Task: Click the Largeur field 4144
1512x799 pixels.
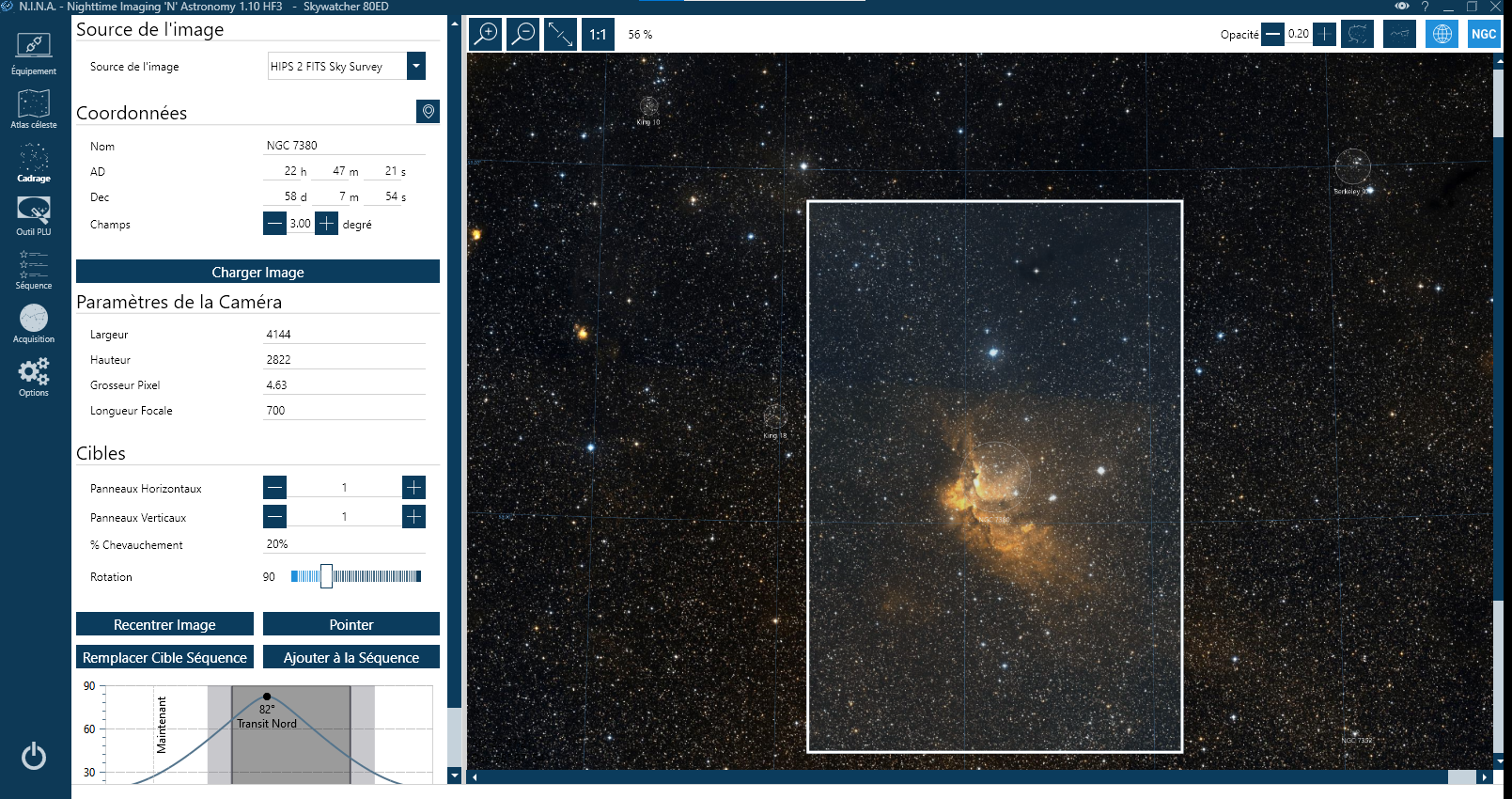Action: click(345, 334)
